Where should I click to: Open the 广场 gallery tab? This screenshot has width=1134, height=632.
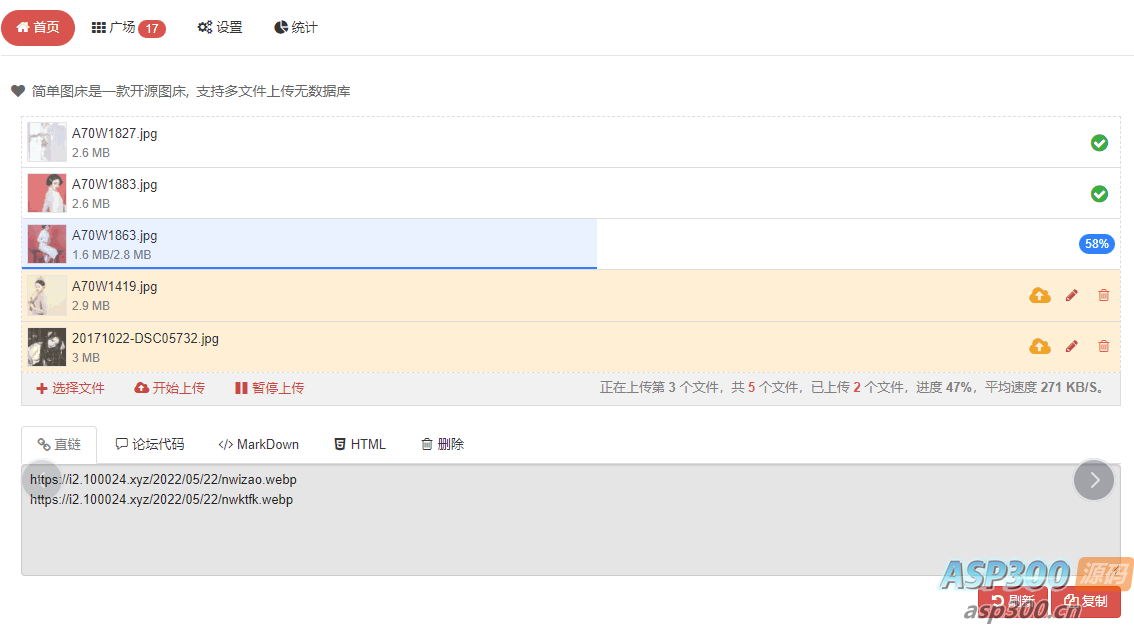pyautogui.click(x=128, y=28)
